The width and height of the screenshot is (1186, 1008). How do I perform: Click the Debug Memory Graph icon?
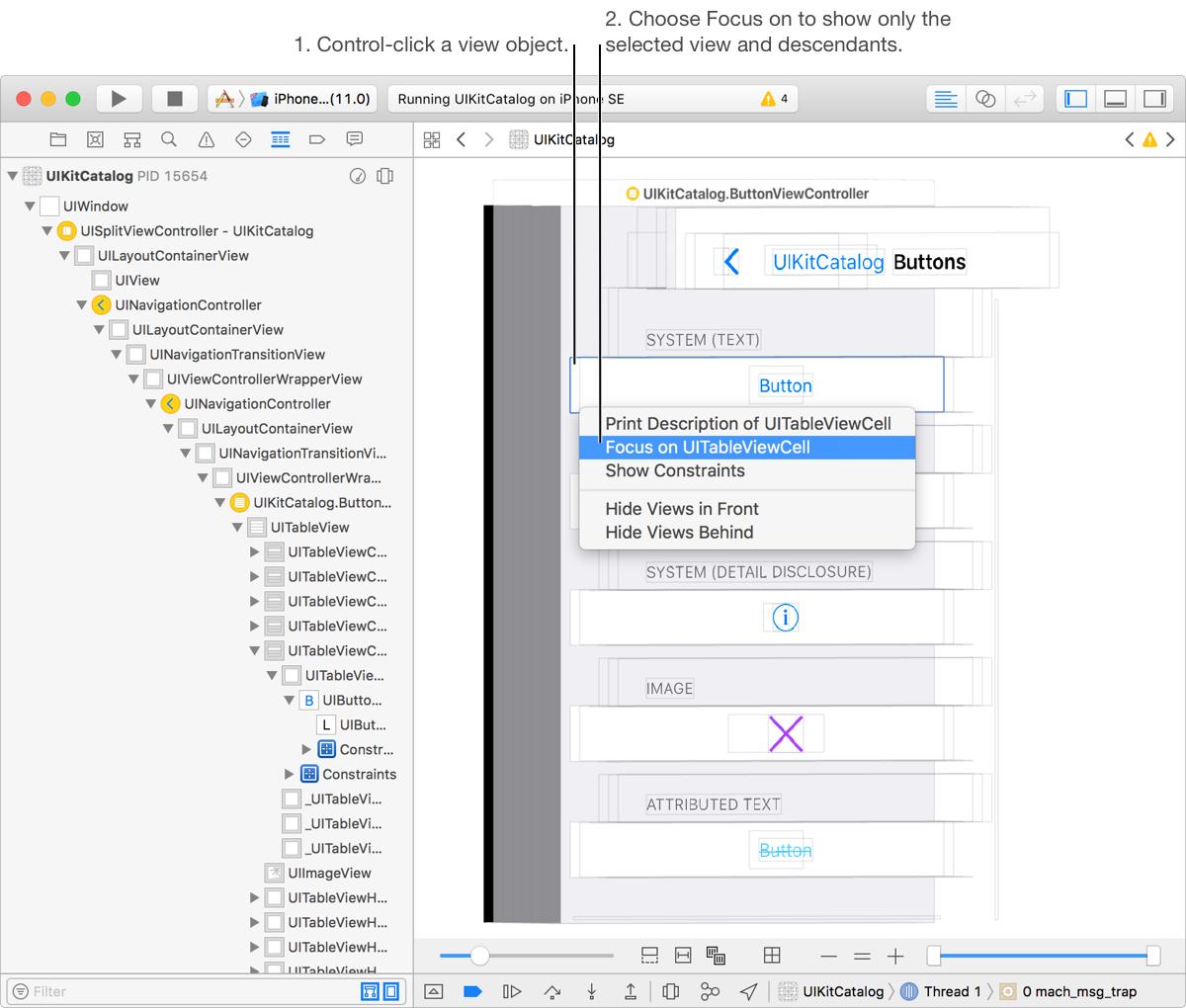710,991
